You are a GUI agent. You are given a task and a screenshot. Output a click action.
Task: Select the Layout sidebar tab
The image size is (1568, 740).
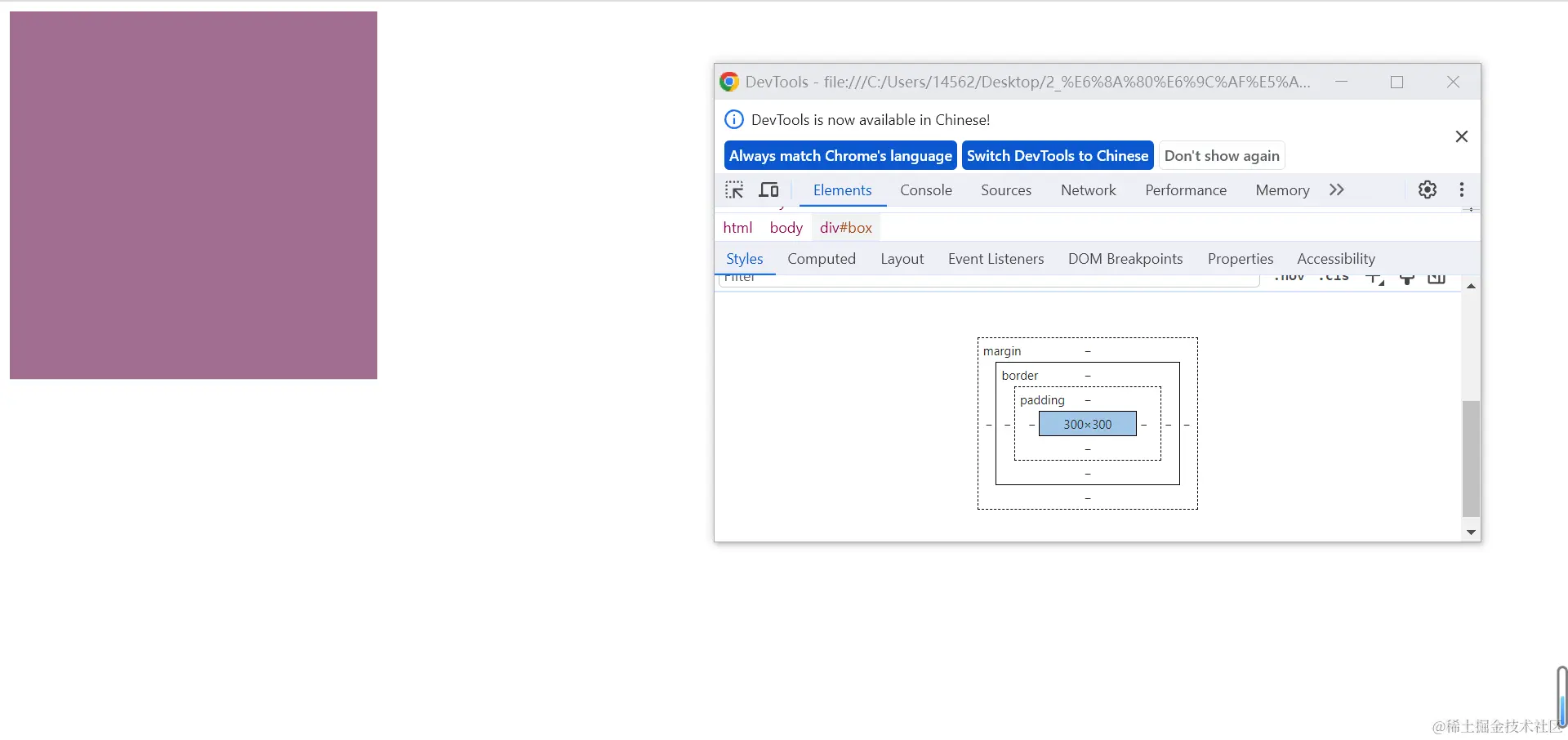point(902,259)
